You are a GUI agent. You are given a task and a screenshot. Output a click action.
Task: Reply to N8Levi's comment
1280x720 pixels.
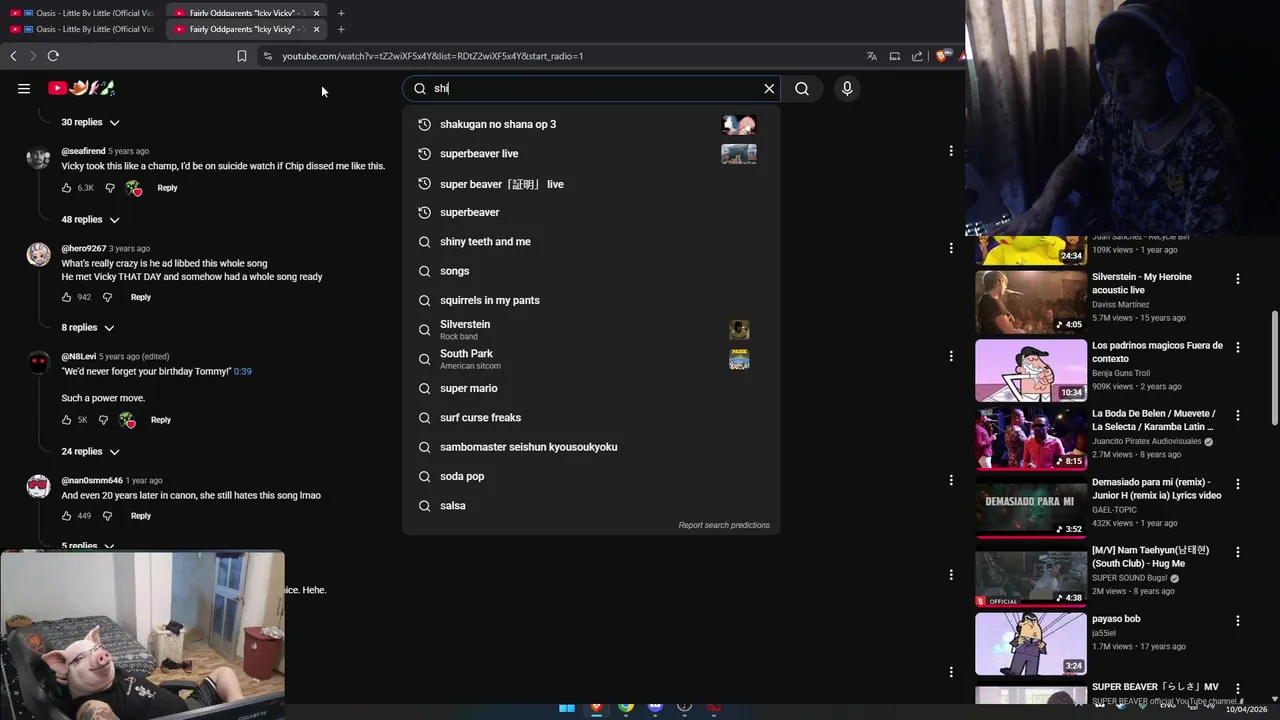pos(161,420)
